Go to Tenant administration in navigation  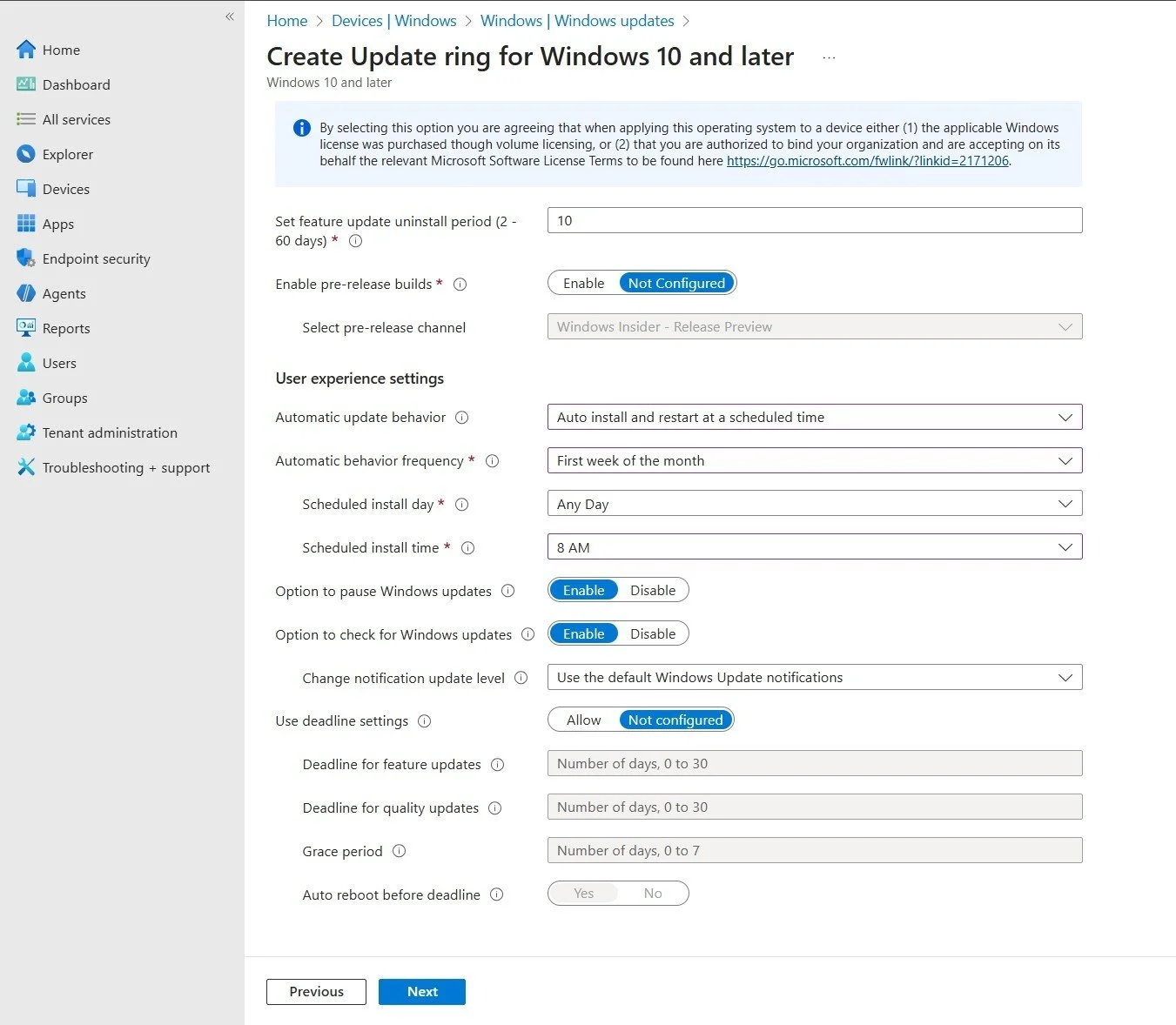click(x=110, y=432)
